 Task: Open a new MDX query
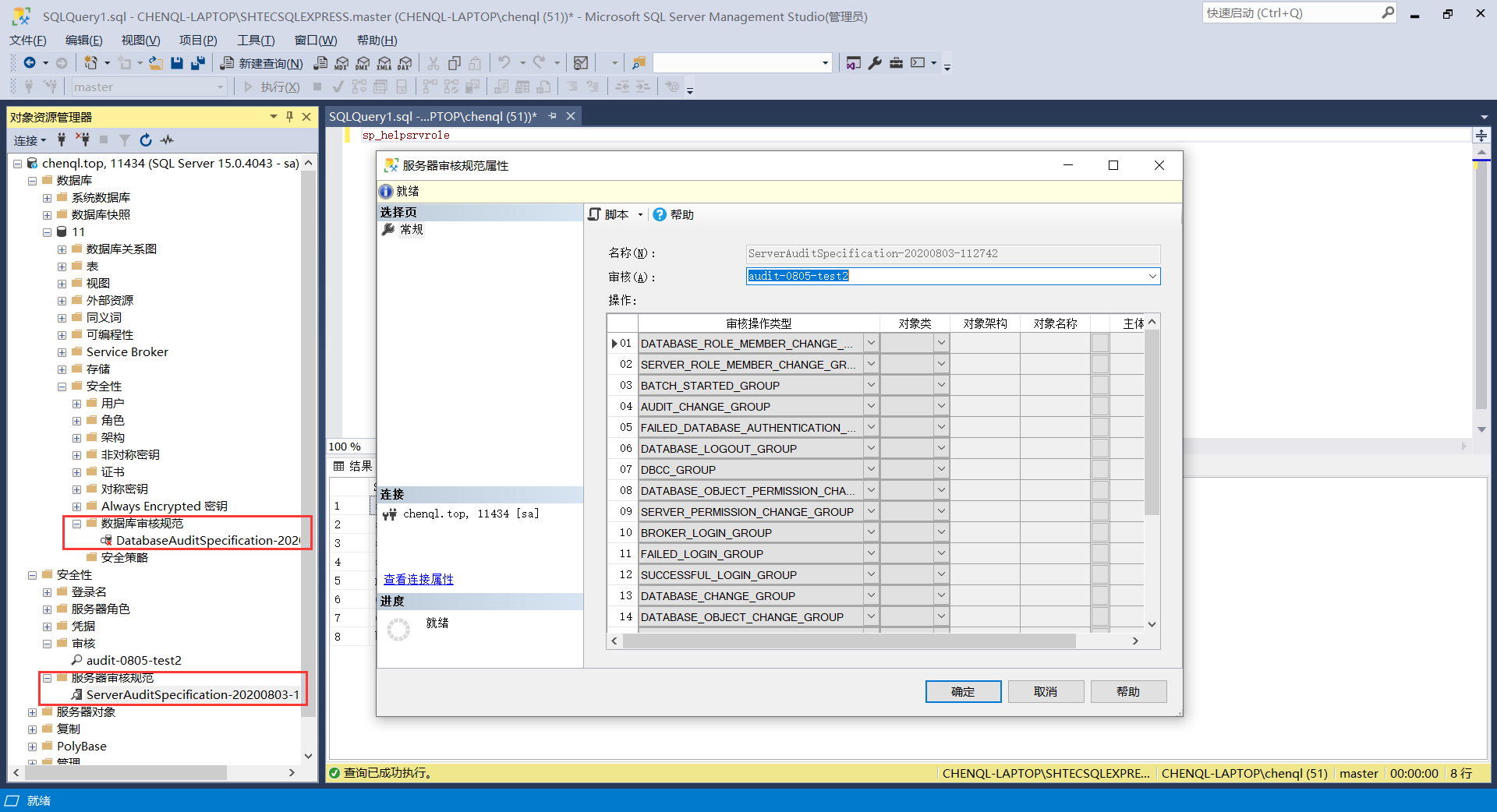pyautogui.click(x=342, y=63)
